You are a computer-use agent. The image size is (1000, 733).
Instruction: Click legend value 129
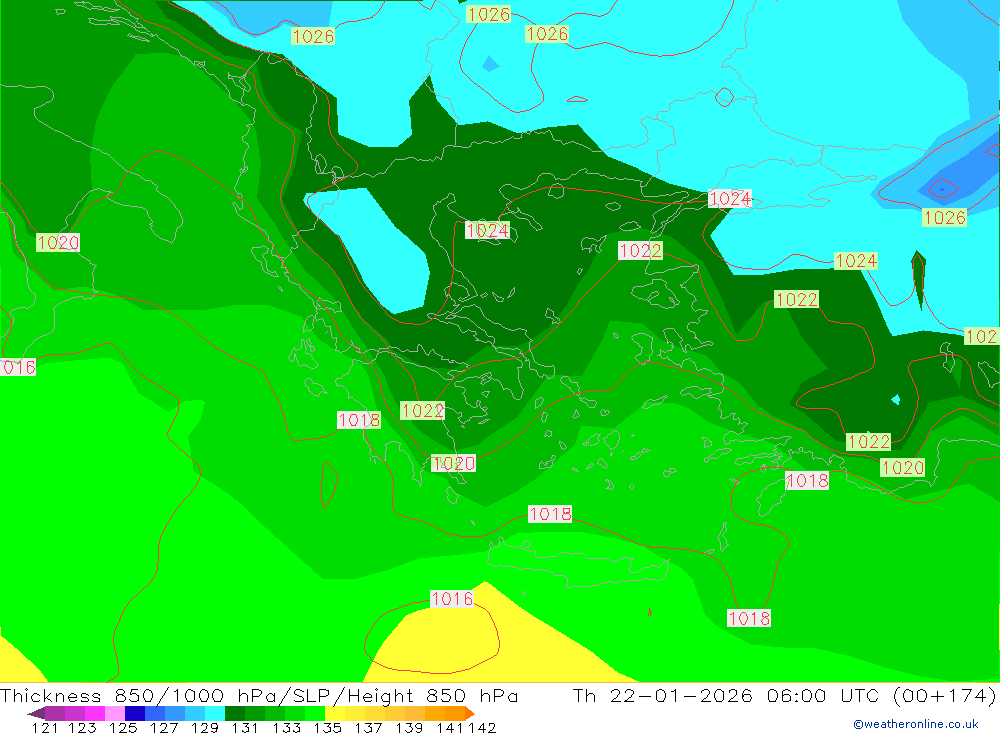click(x=205, y=728)
